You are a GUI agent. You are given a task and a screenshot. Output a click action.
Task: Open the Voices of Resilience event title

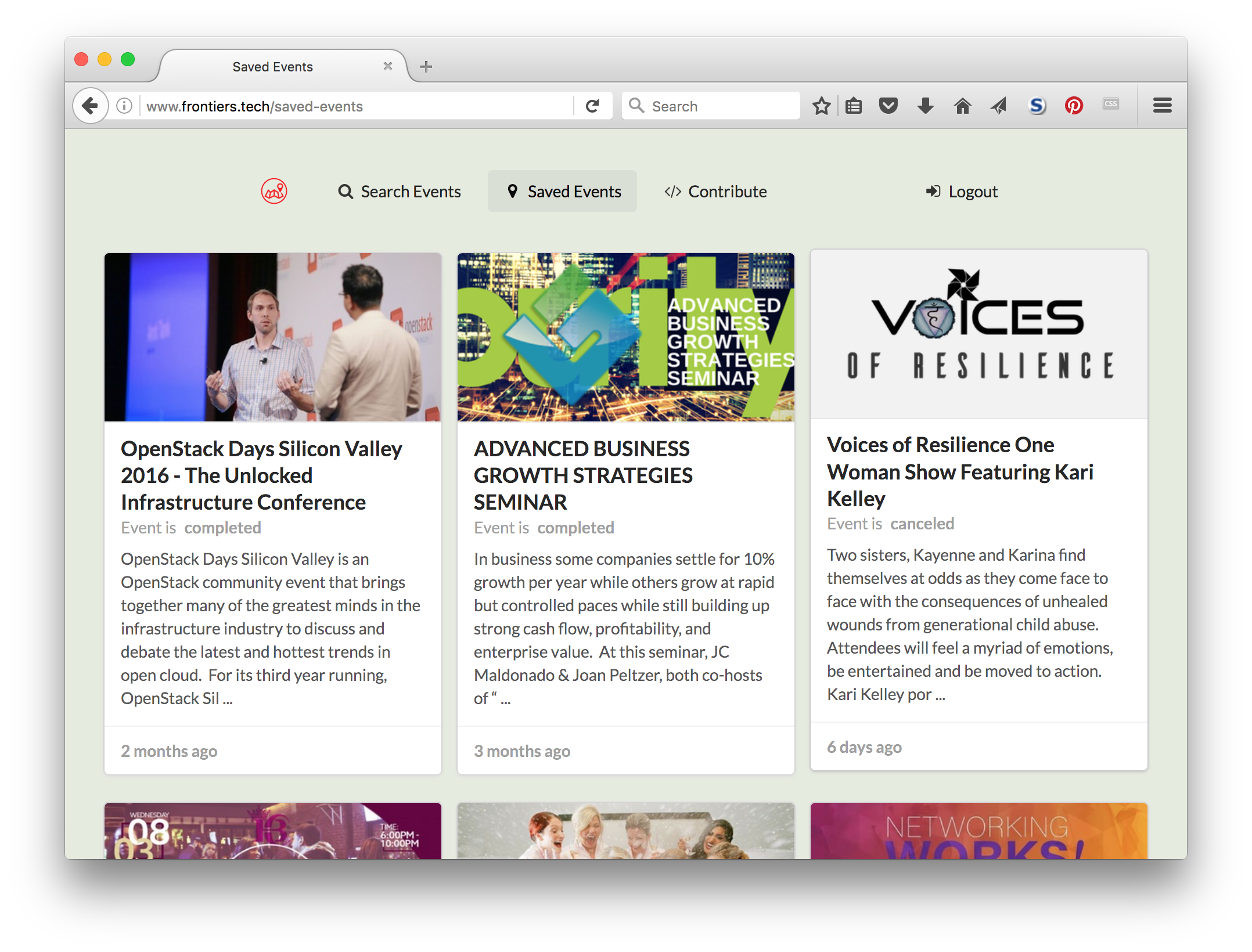[x=960, y=471]
